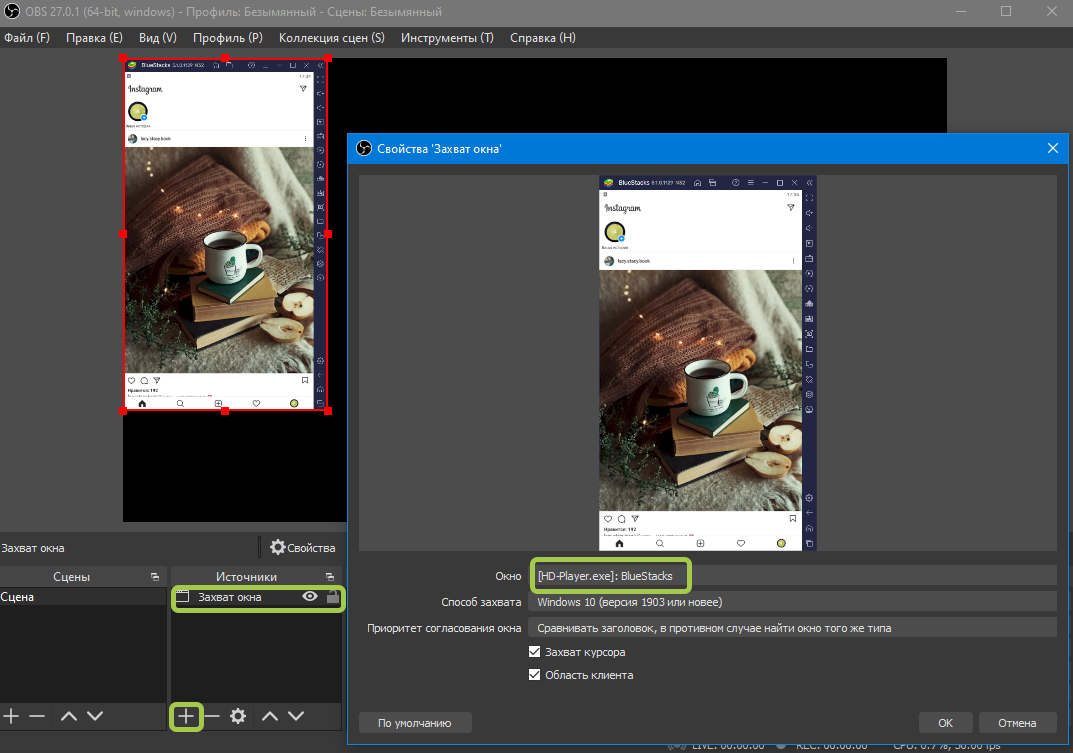
Task: Select Сцена in the scenes list
Action: coord(18,597)
